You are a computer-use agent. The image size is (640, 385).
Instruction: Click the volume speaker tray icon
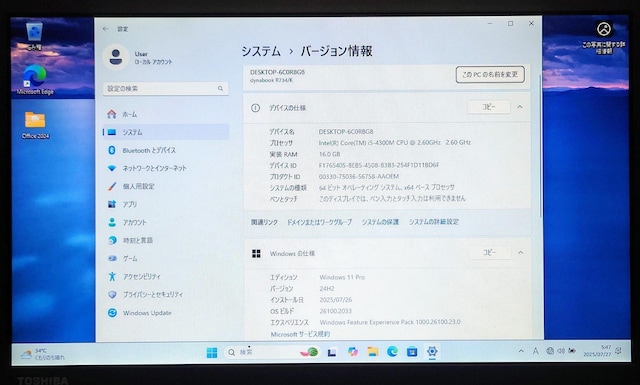tap(561, 351)
